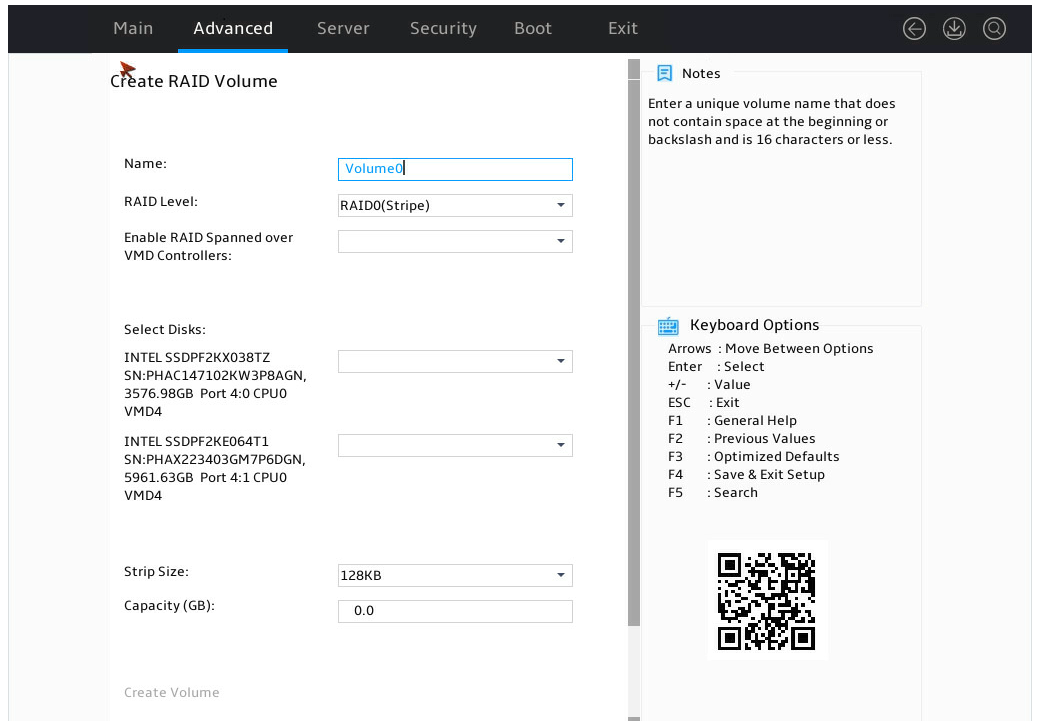Switch to the Main tab

(x=133, y=28)
